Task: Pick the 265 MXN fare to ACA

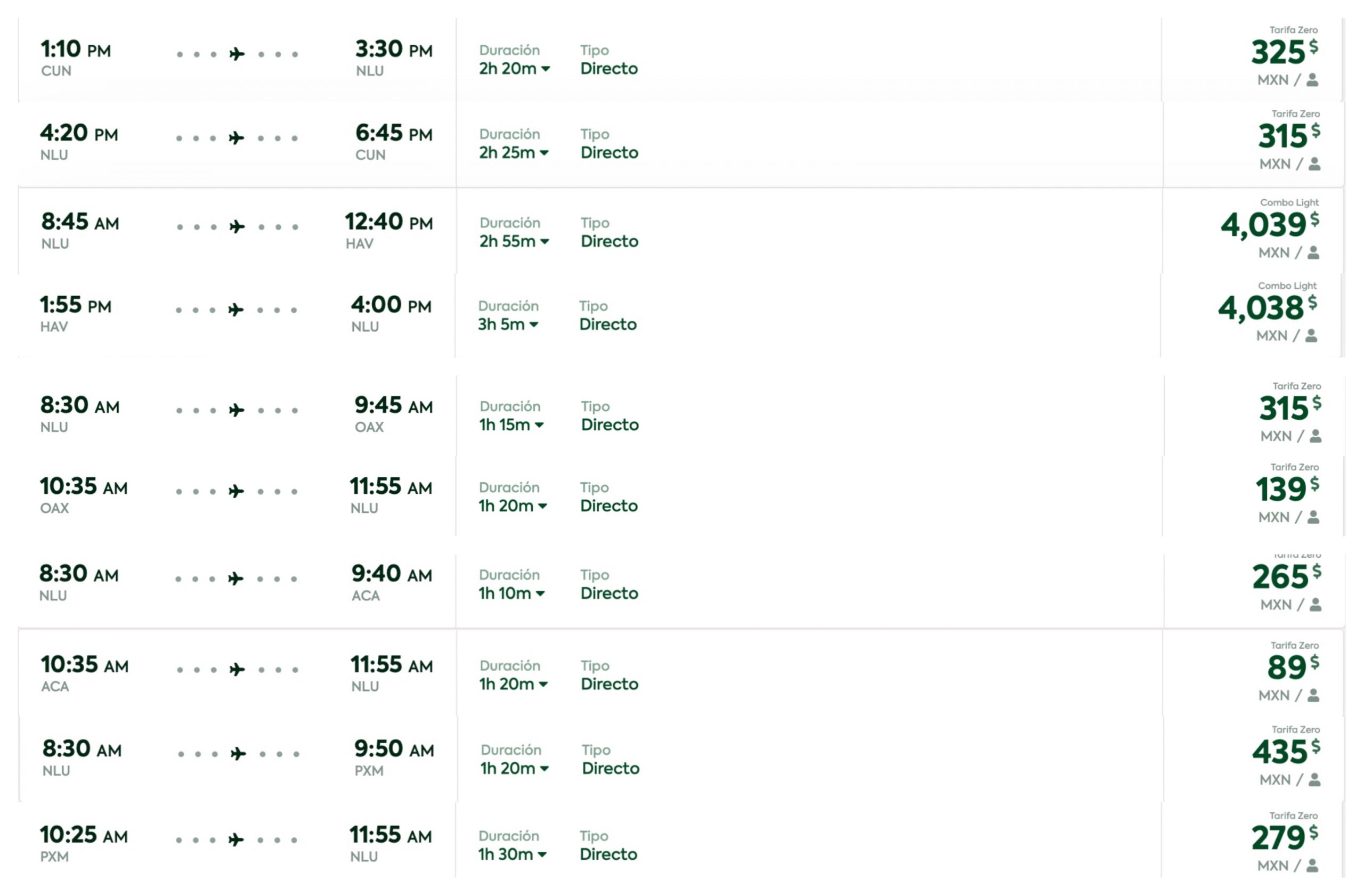Action: (1279, 577)
